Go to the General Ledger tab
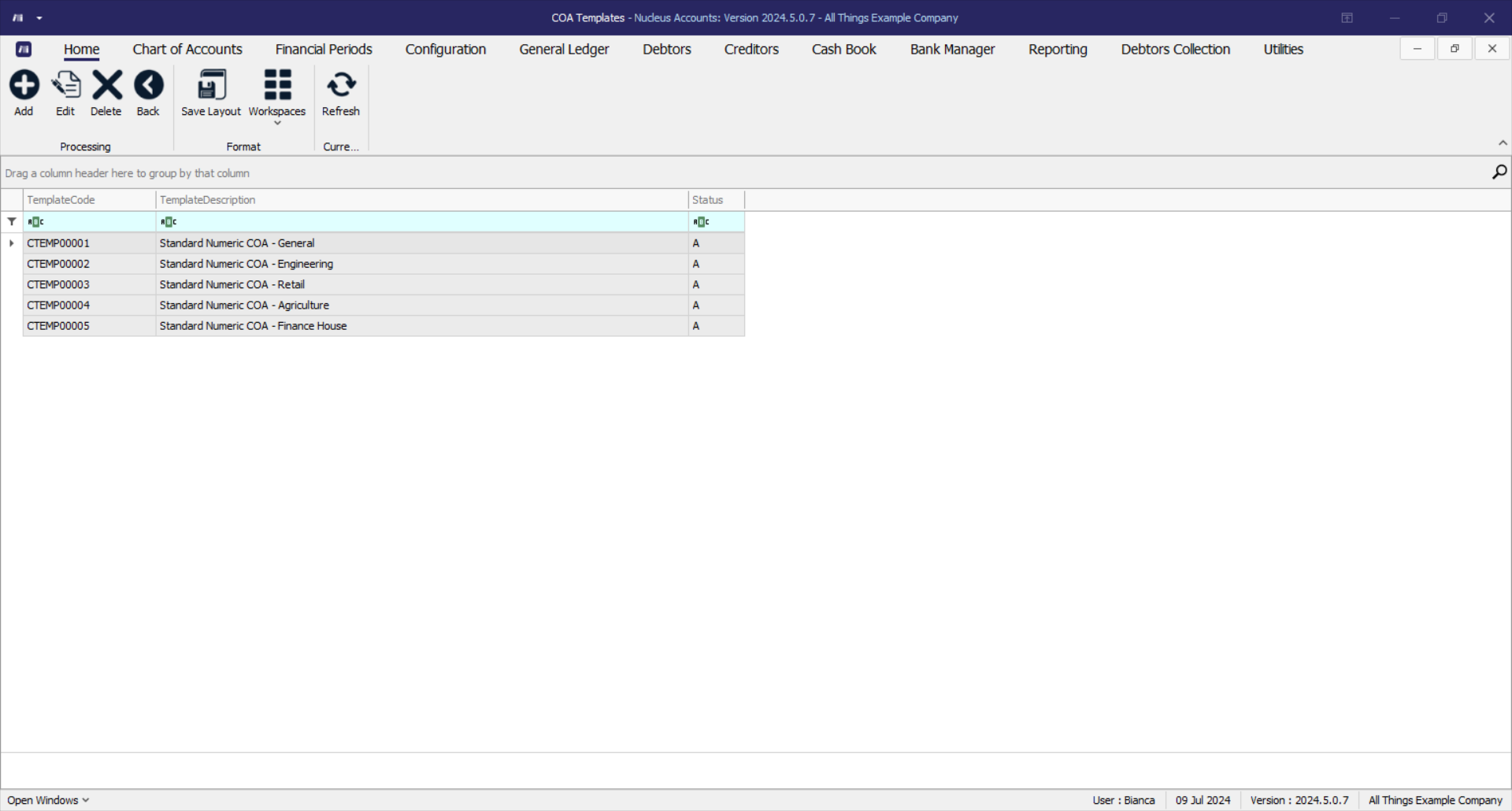Image resolution: width=1512 pixels, height=811 pixels. pyautogui.click(x=564, y=50)
